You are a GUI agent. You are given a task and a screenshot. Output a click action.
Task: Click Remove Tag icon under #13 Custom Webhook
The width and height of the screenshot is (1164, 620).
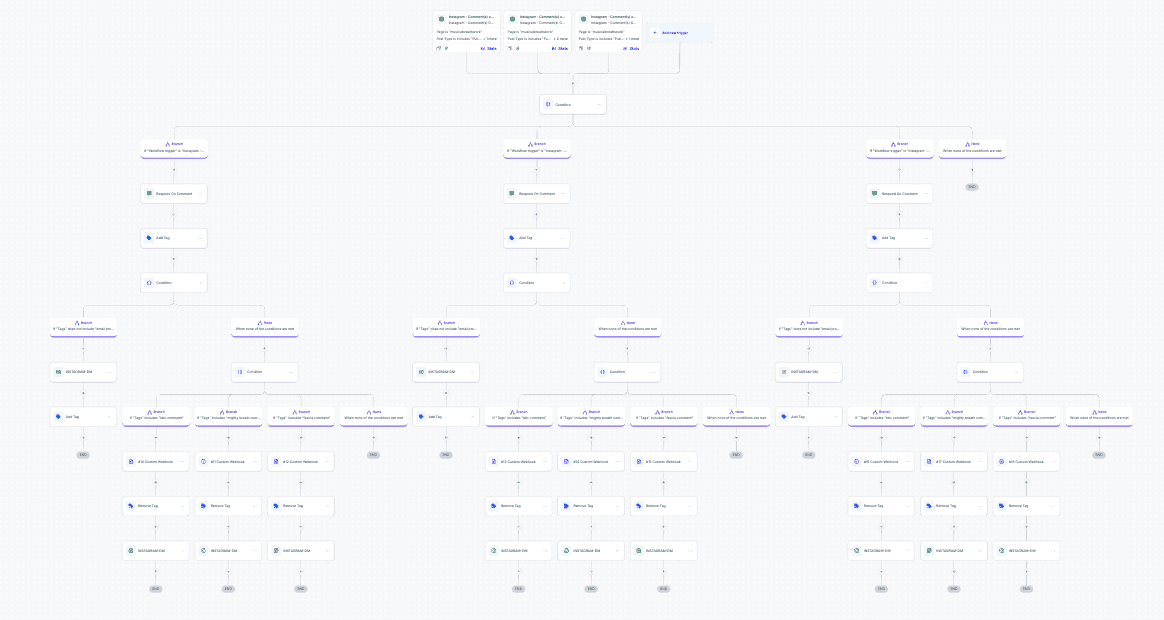click(x=494, y=506)
